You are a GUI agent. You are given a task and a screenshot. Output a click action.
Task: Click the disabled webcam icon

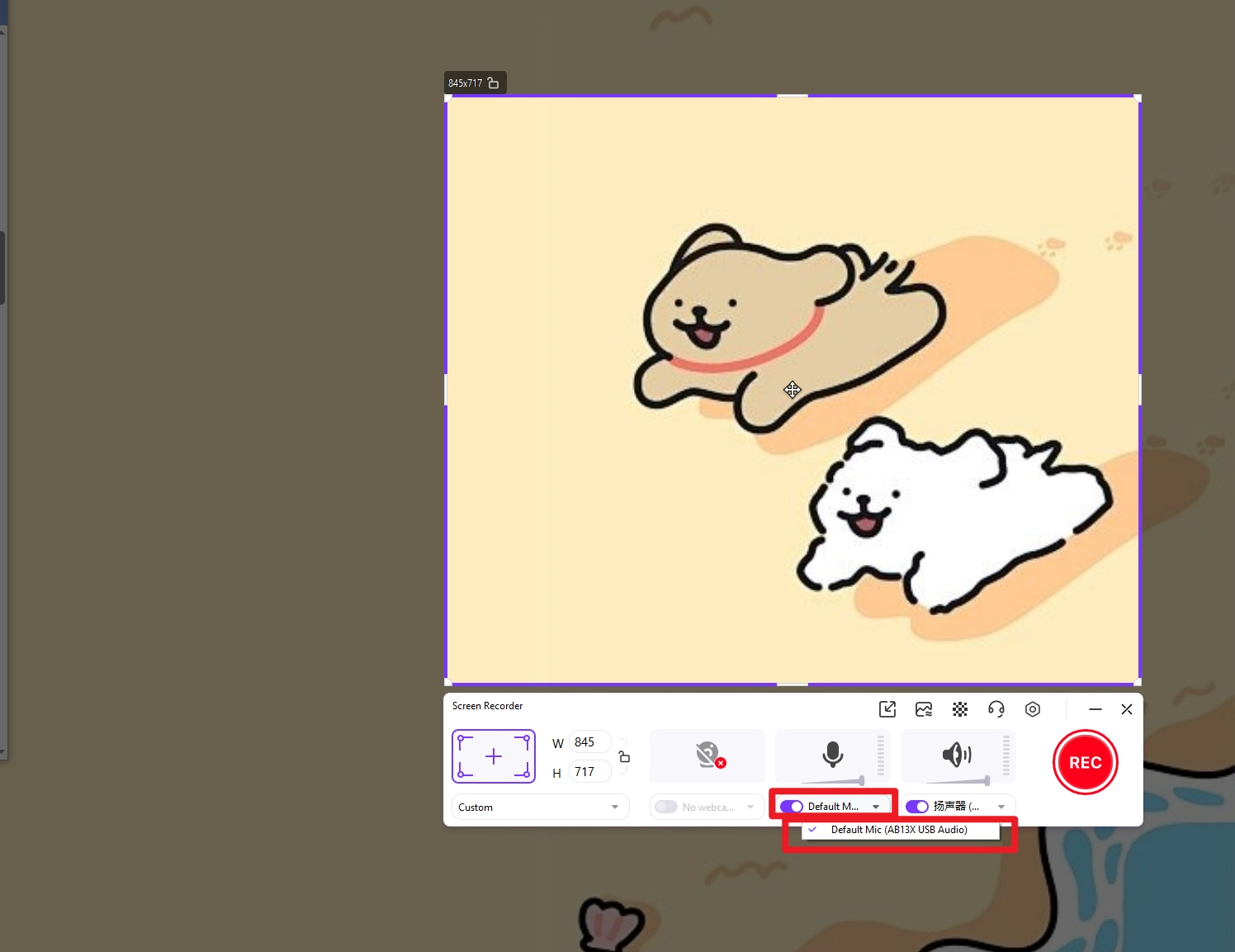pos(707,754)
